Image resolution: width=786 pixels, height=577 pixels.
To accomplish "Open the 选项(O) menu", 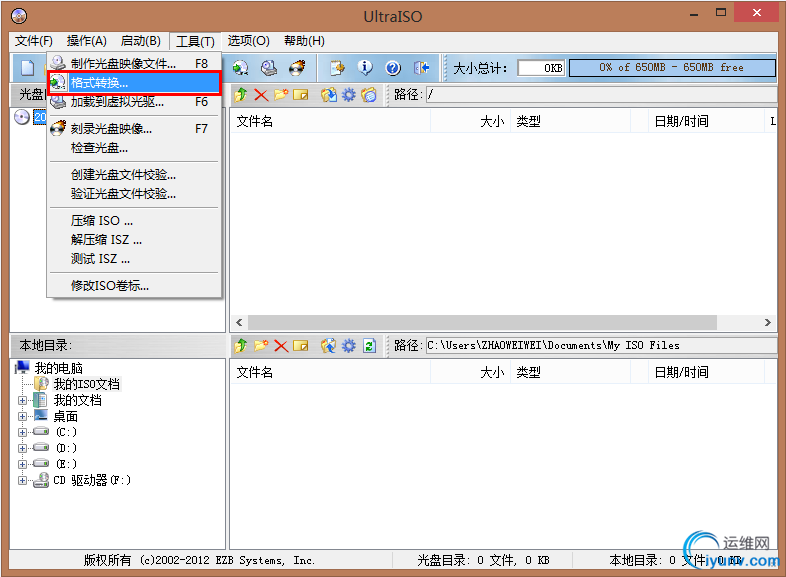I will point(249,41).
